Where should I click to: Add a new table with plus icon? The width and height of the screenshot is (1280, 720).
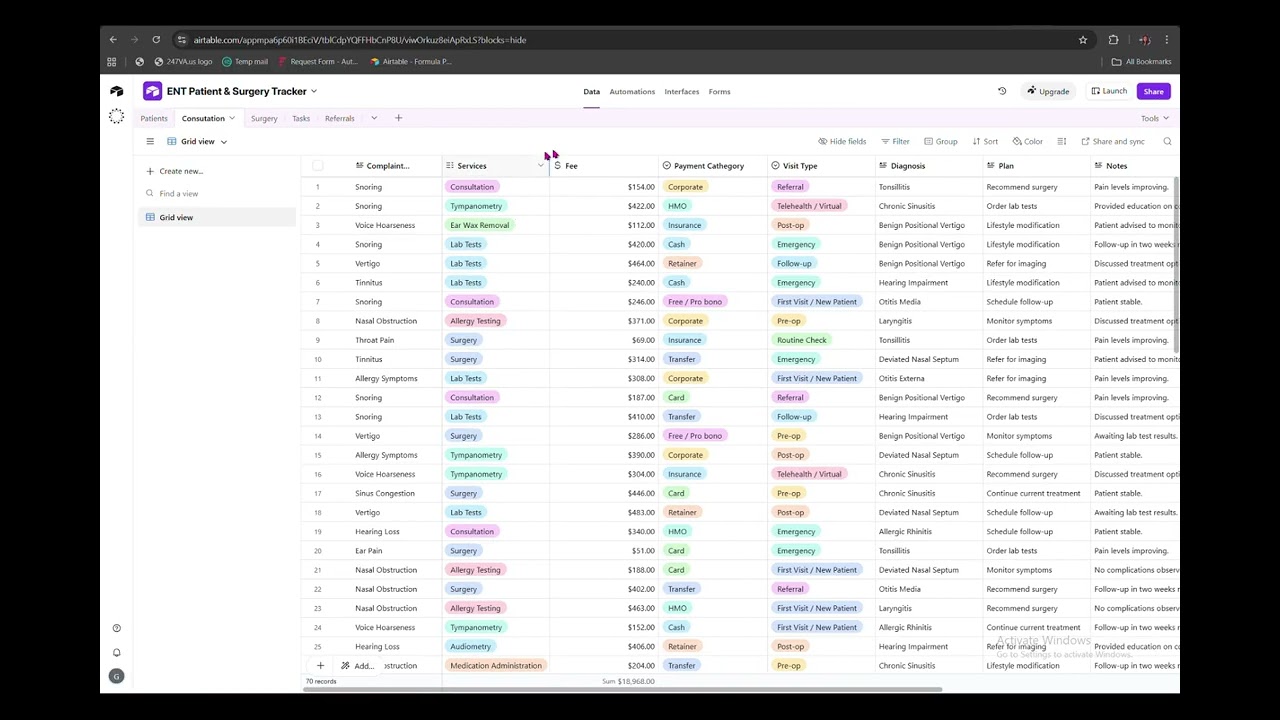(x=398, y=118)
